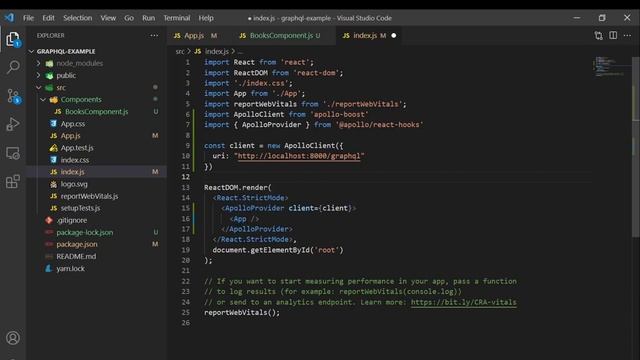Click the svg icon beside logo.svg
The height and width of the screenshot is (360, 640).
tap(53, 184)
